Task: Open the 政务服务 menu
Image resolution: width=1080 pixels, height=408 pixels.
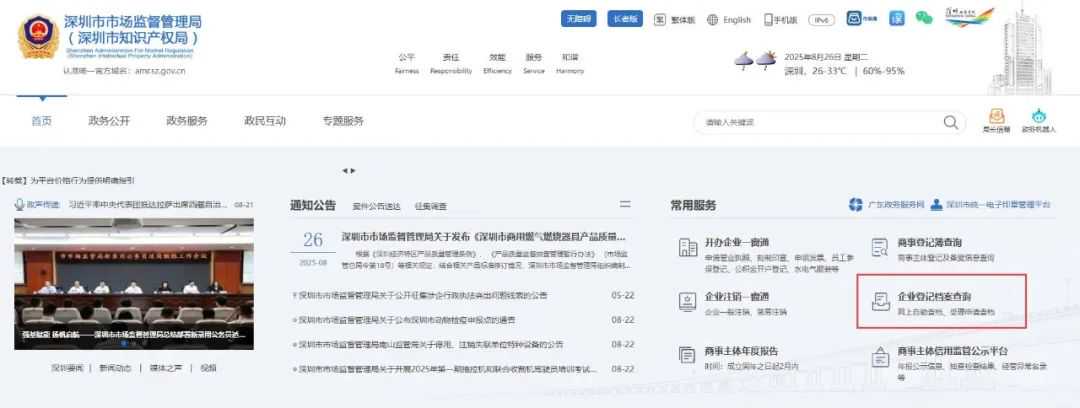Action: (x=187, y=121)
